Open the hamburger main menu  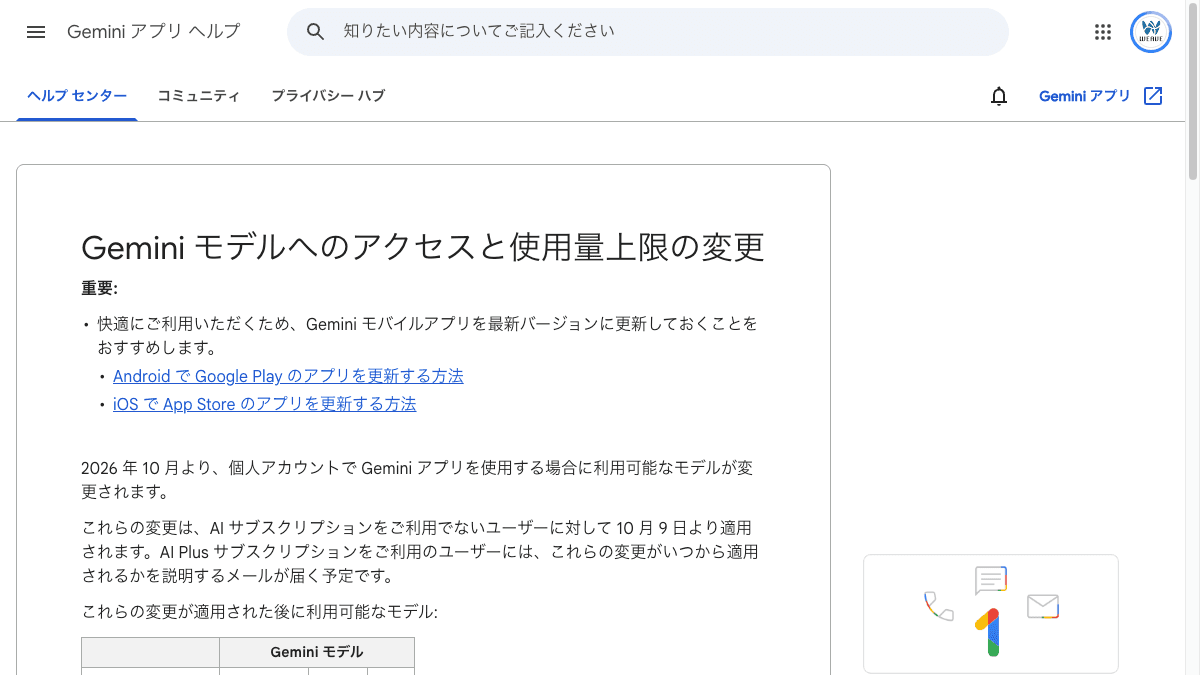coord(36,32)
